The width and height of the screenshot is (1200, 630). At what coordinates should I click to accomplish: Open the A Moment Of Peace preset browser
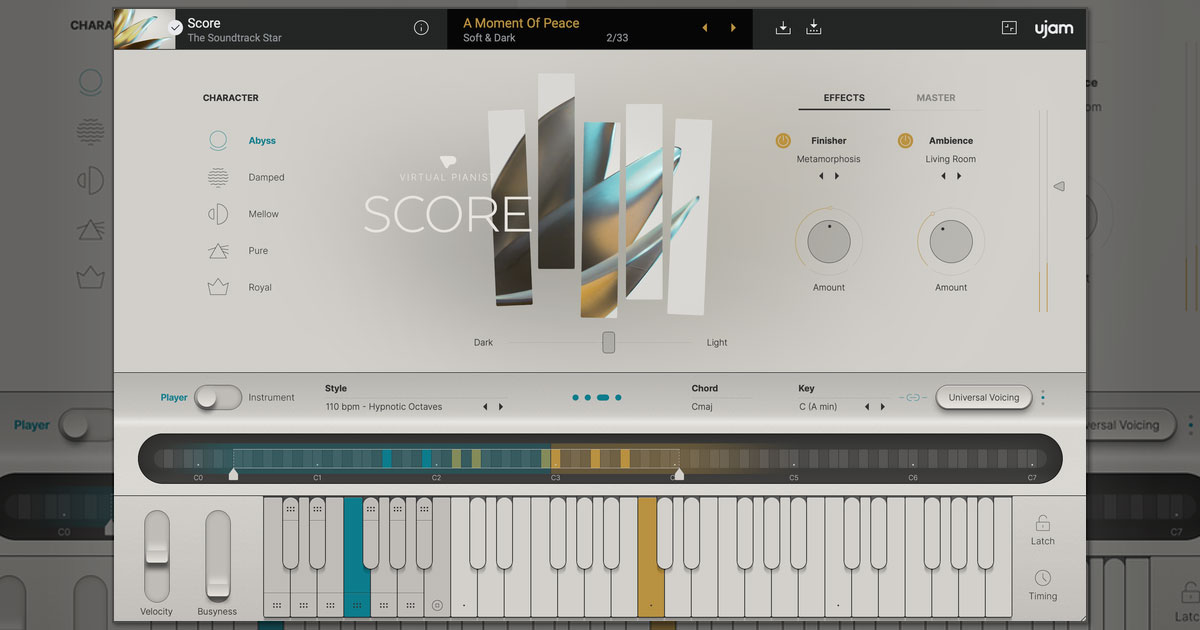click(521, 23)
